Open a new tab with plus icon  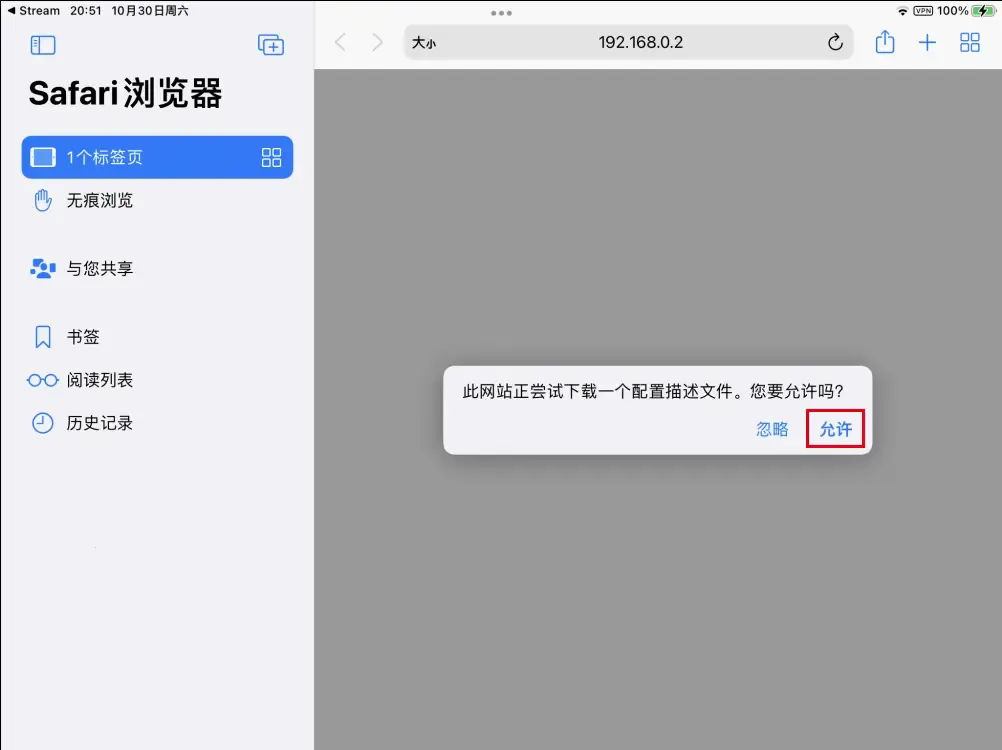[x=927, y=42]
